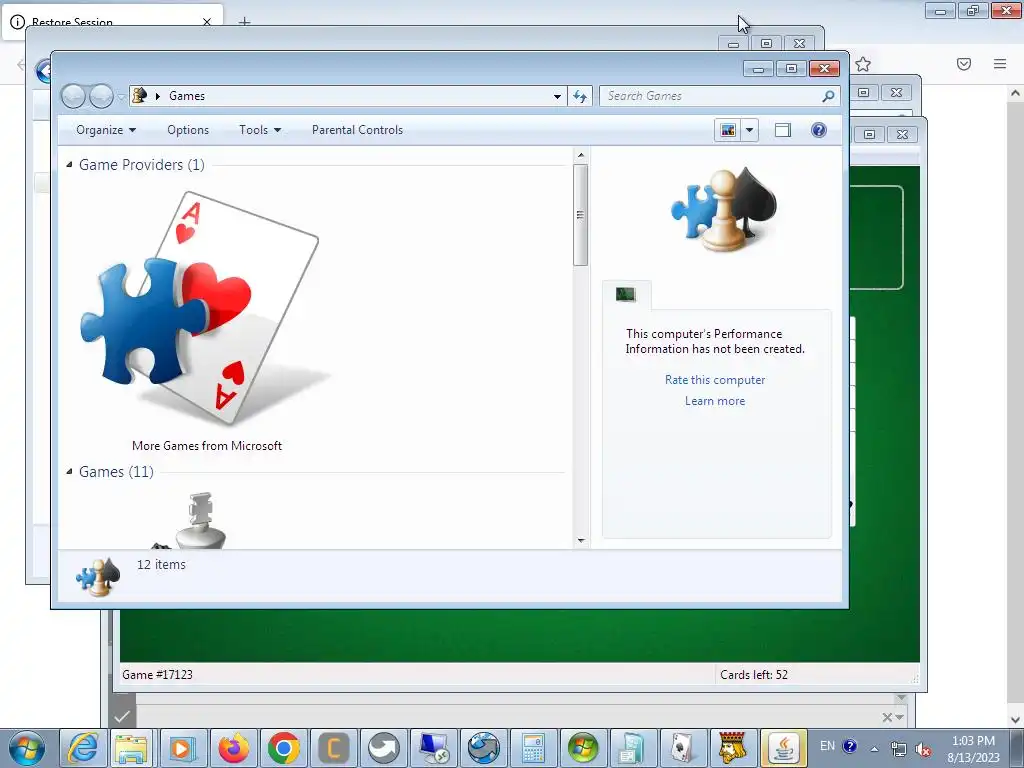Screen dimensions: 1024x768
Task: Click the Rate this computer link
Action: coord(715,380)
